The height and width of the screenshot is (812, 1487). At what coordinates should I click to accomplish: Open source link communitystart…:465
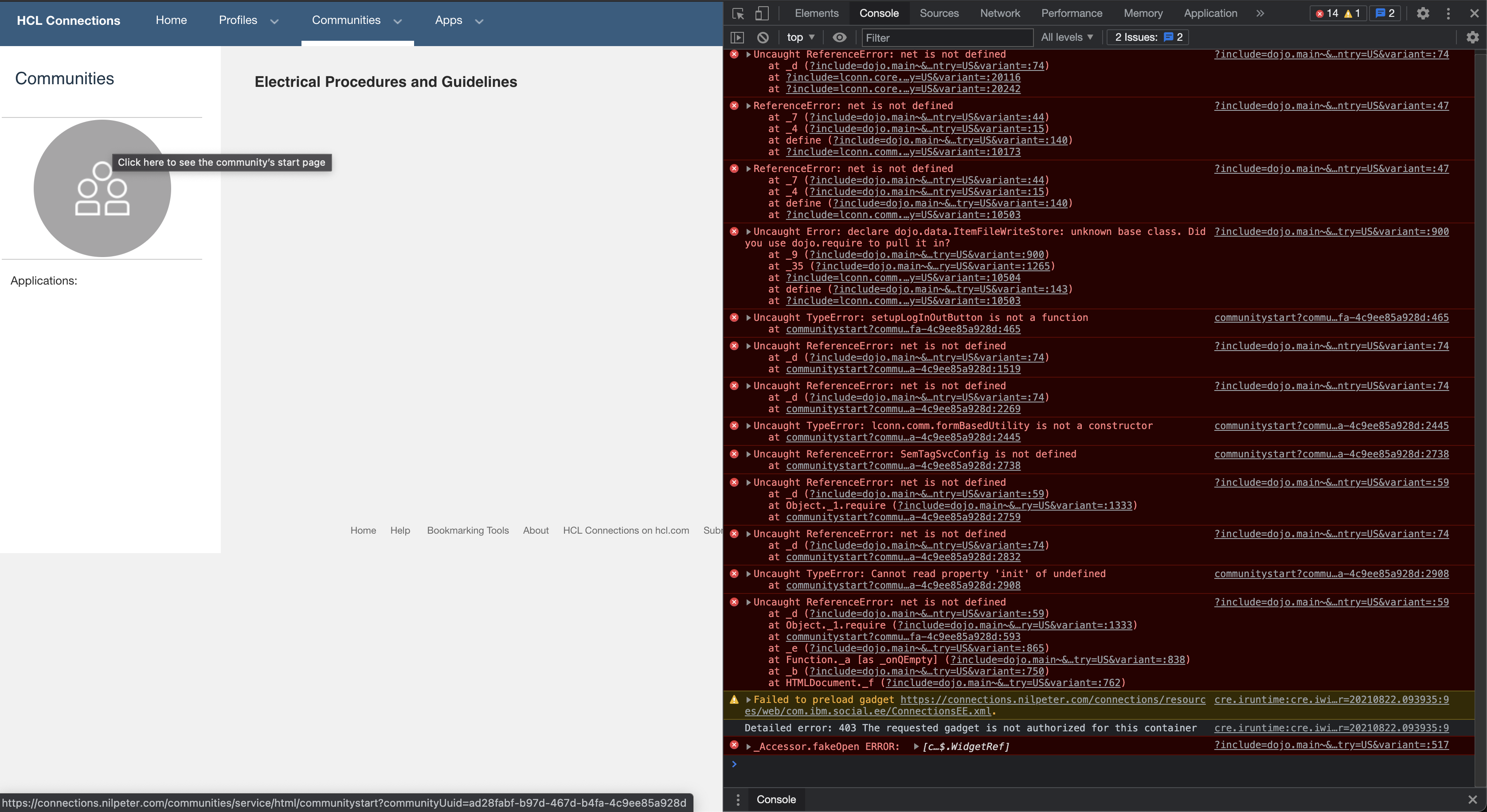coord(1331,318)
